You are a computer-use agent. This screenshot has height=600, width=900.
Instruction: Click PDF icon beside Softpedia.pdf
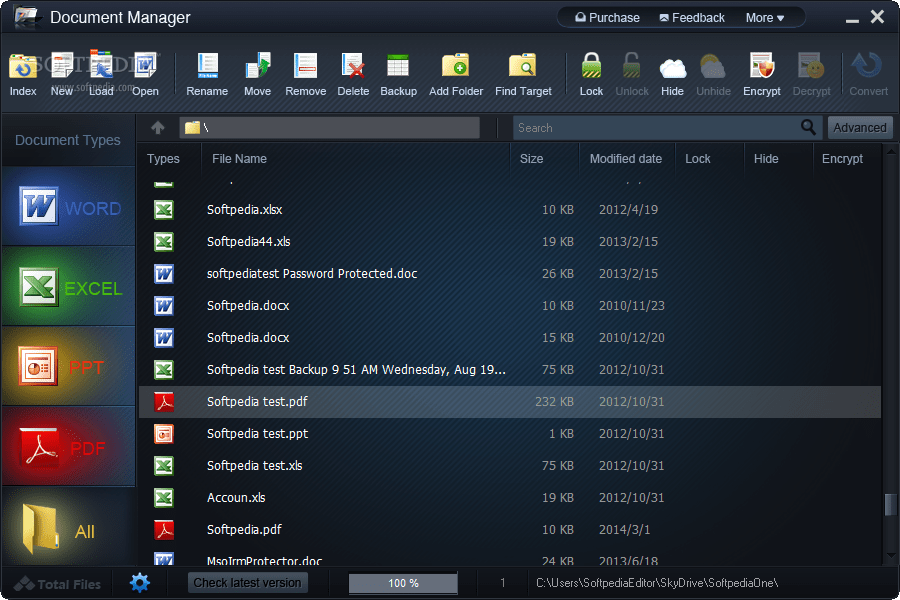click(164, 530)
